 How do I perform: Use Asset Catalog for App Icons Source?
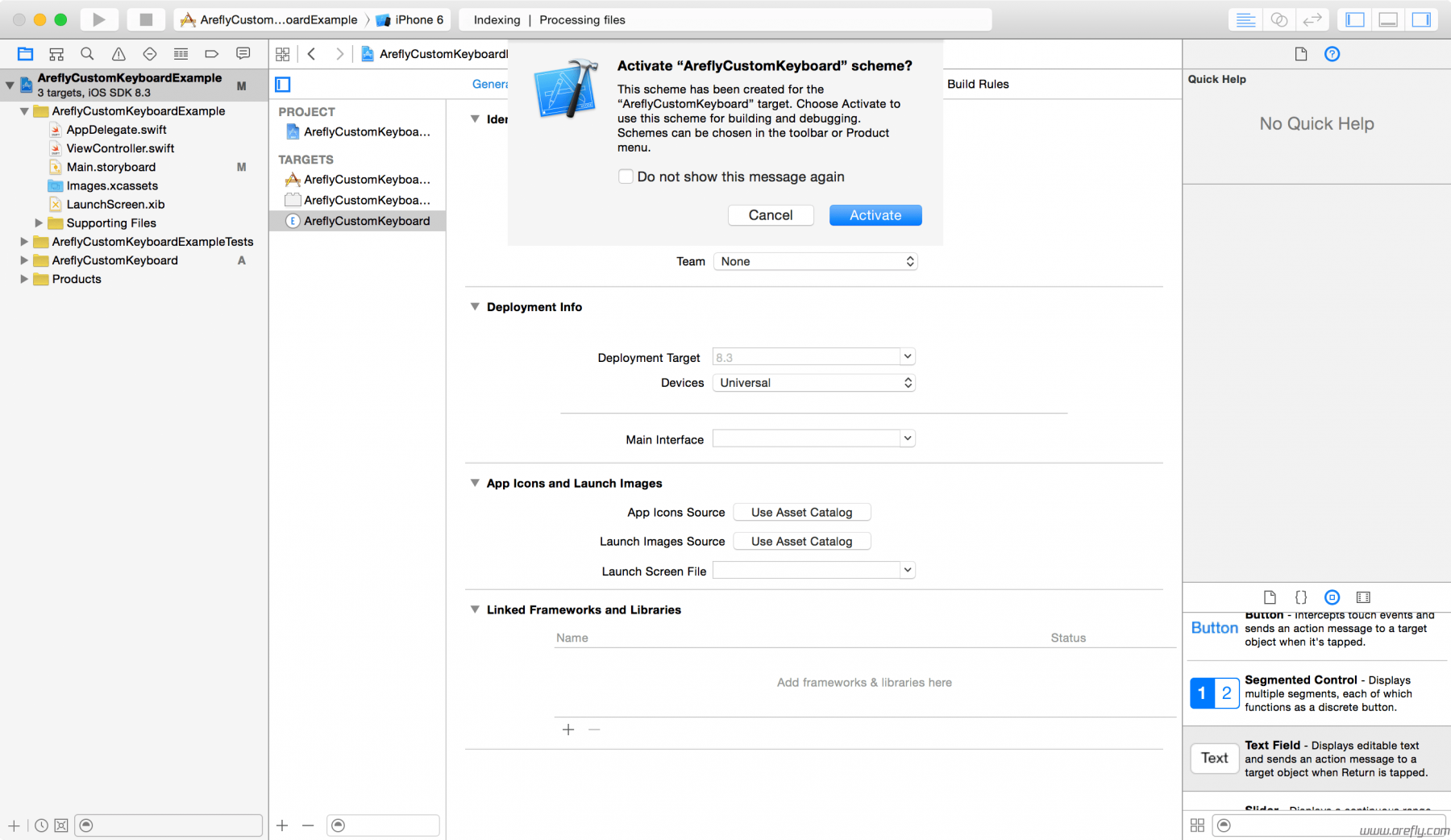coord(802,512)
